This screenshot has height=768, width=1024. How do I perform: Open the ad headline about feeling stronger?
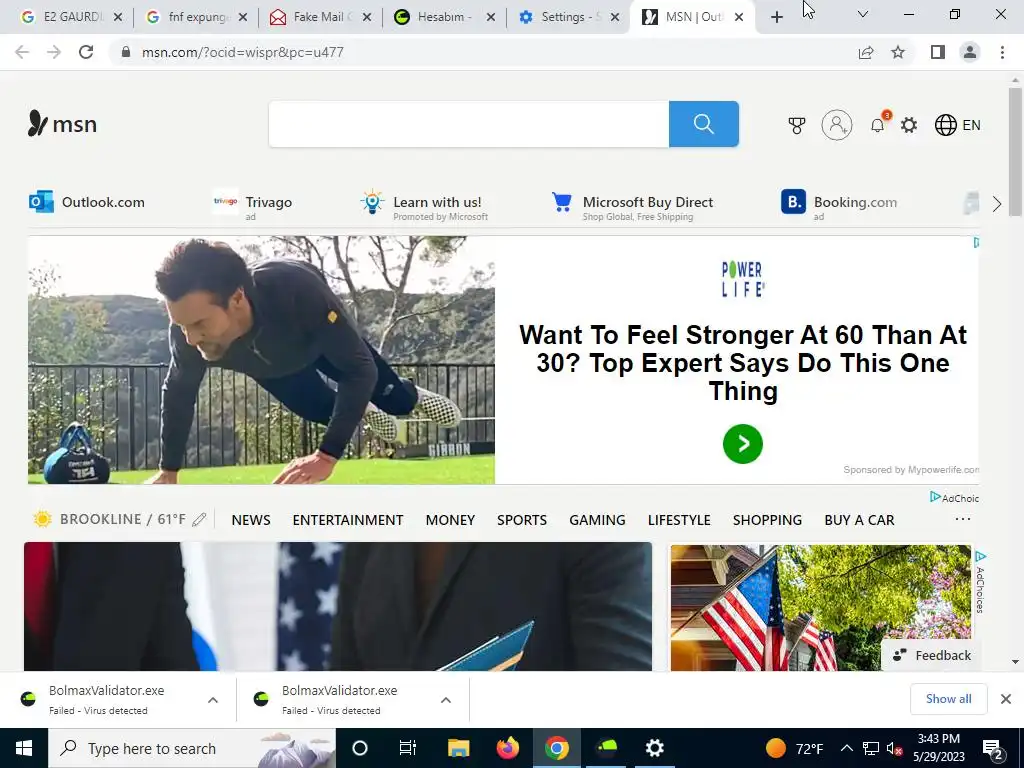(743, 362)
